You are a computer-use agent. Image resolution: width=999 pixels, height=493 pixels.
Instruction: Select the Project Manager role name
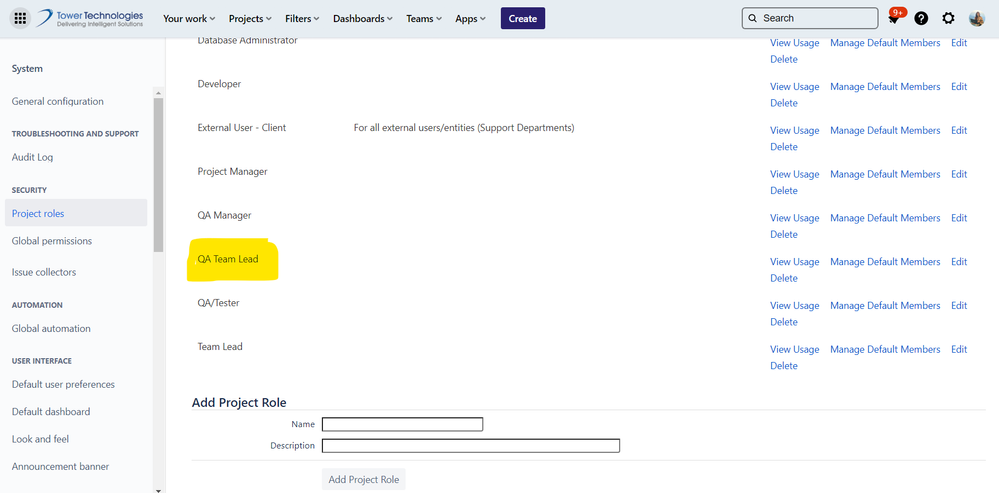(233, 172)
